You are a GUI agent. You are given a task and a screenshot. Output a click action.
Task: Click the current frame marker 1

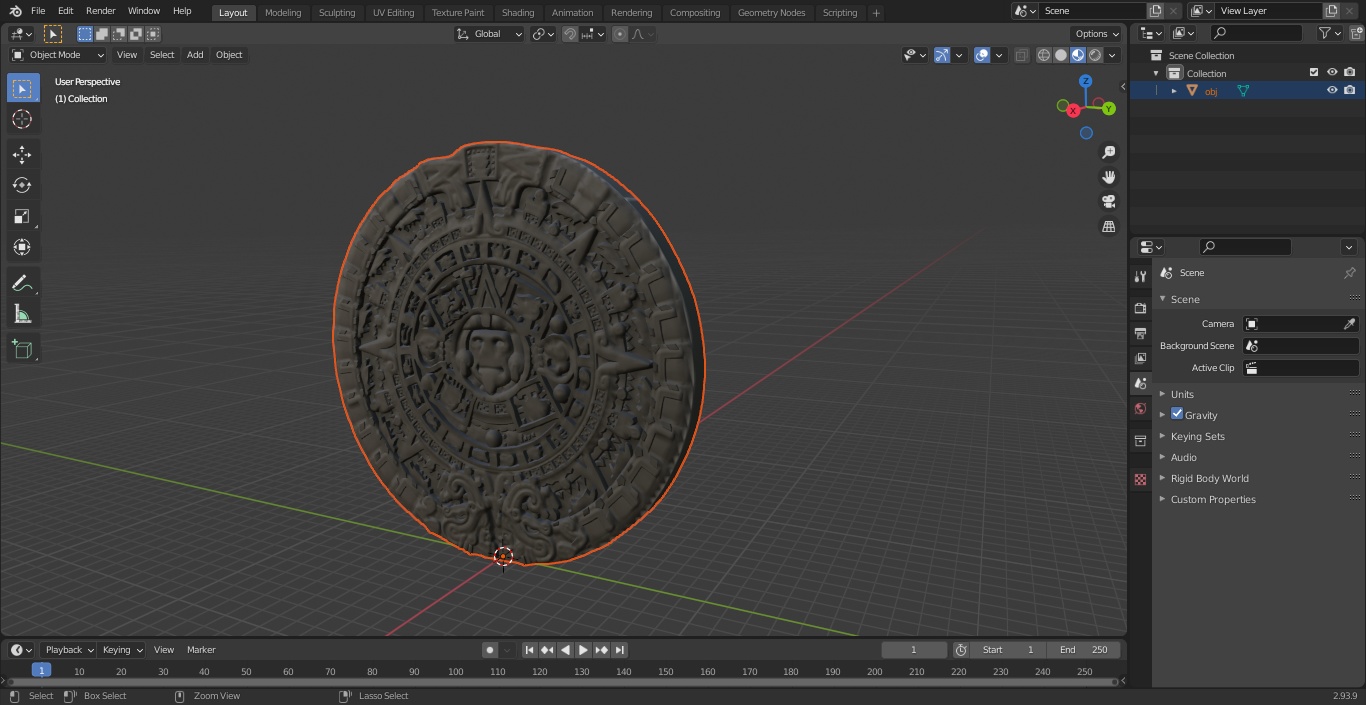coord(41,671)
